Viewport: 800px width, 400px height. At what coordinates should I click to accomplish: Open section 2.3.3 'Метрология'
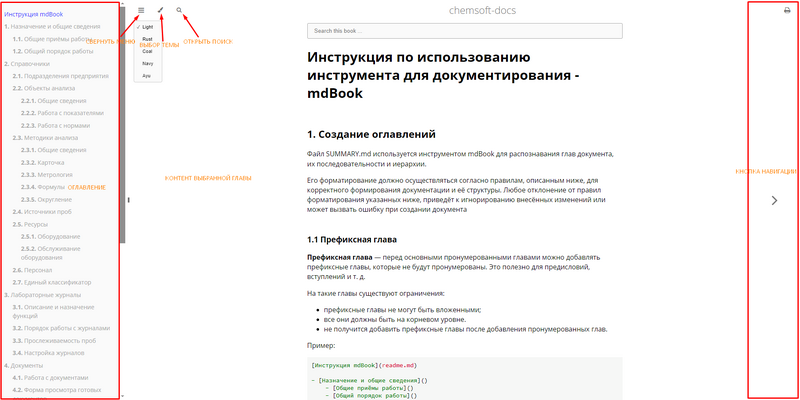[46, 174]
